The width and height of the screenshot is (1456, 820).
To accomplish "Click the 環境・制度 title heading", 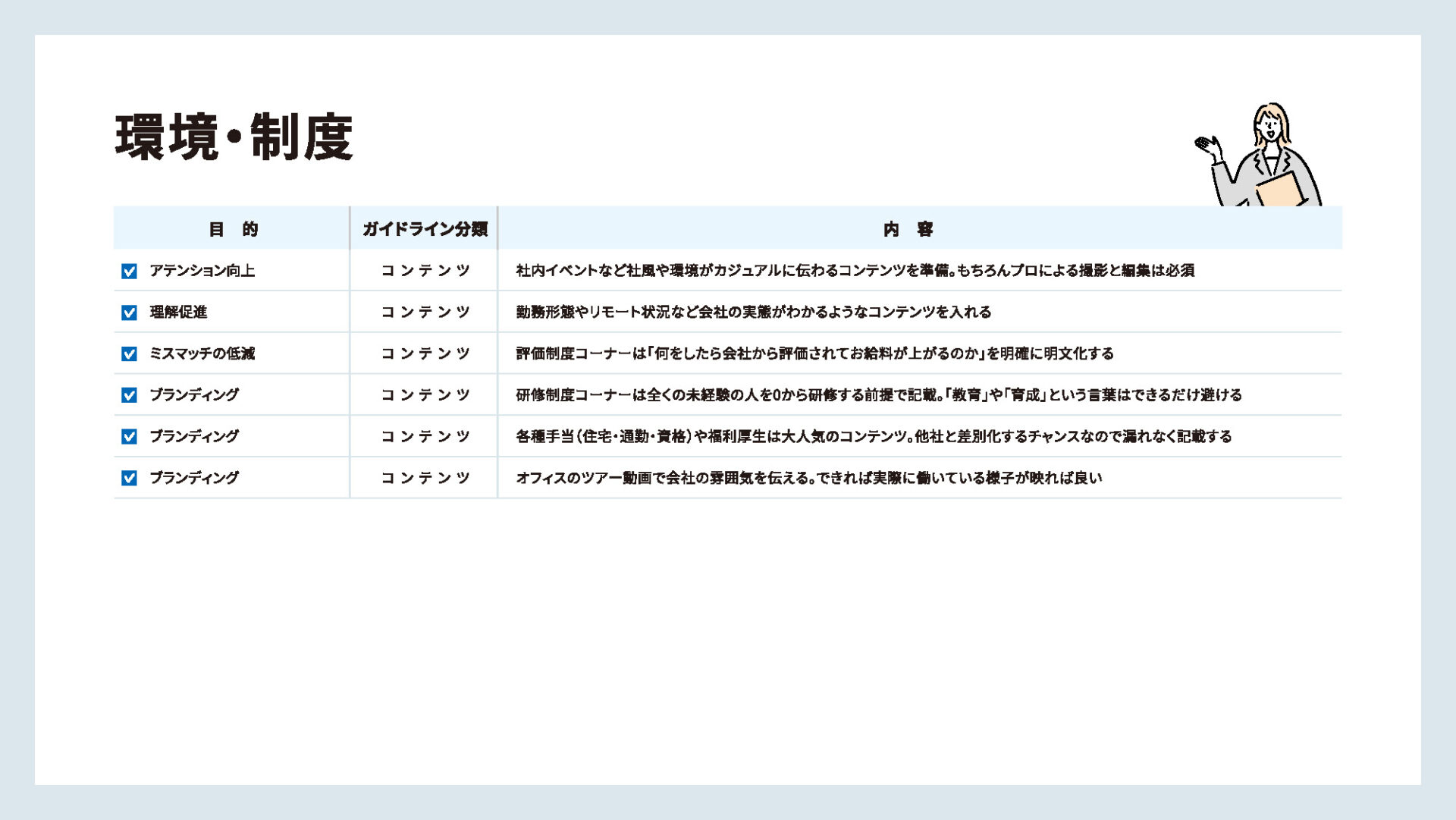I will (x=234, y=137).
